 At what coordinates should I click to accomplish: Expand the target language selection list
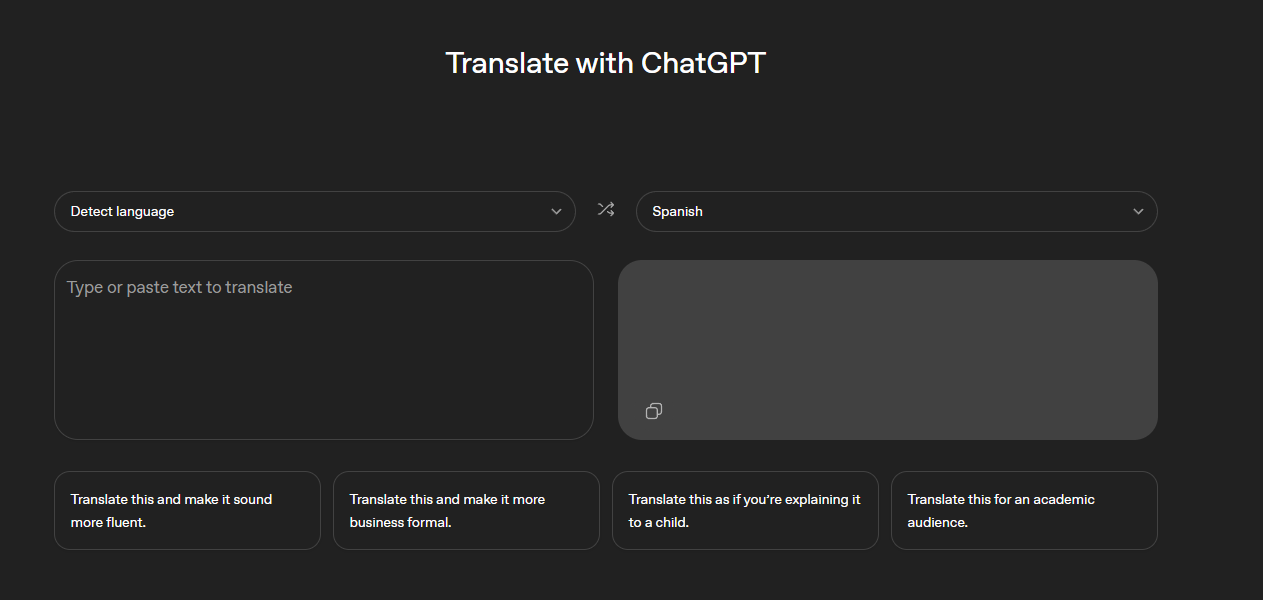click(x=897, y=211)
